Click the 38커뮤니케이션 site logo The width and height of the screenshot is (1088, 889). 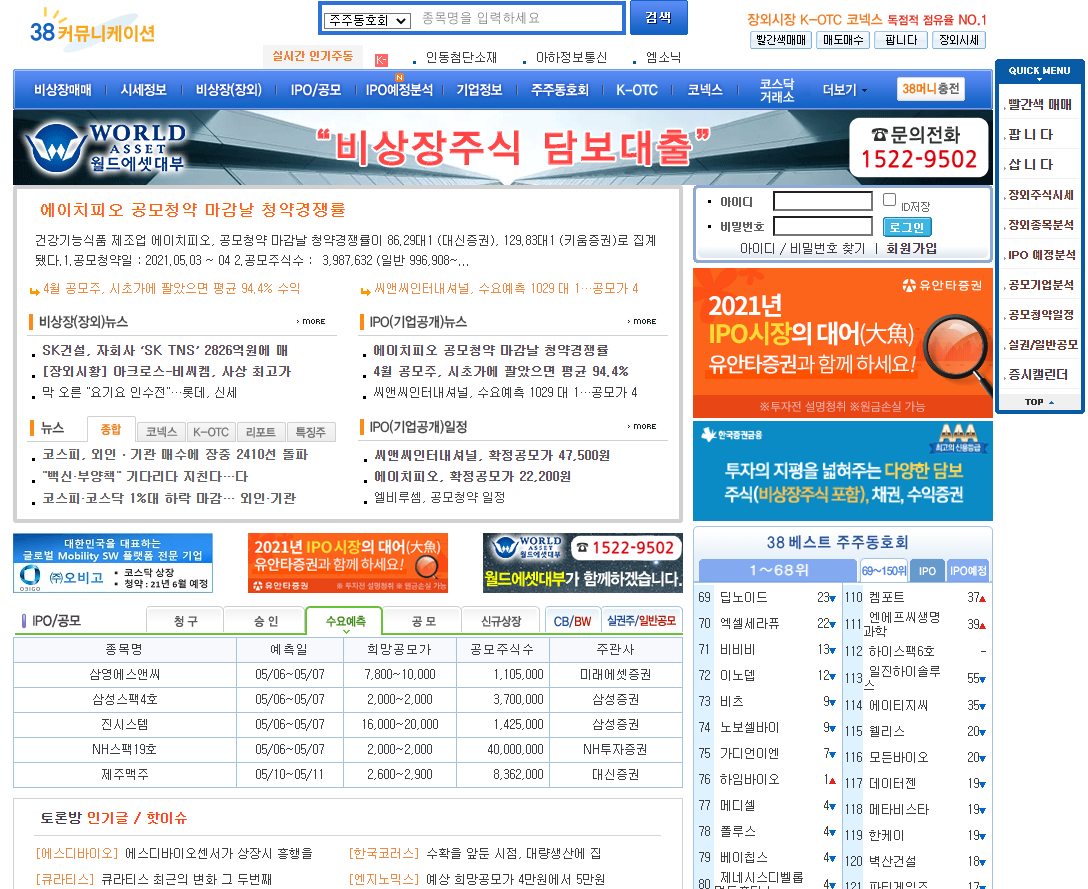pyautogui.click(x=92, y=28)
